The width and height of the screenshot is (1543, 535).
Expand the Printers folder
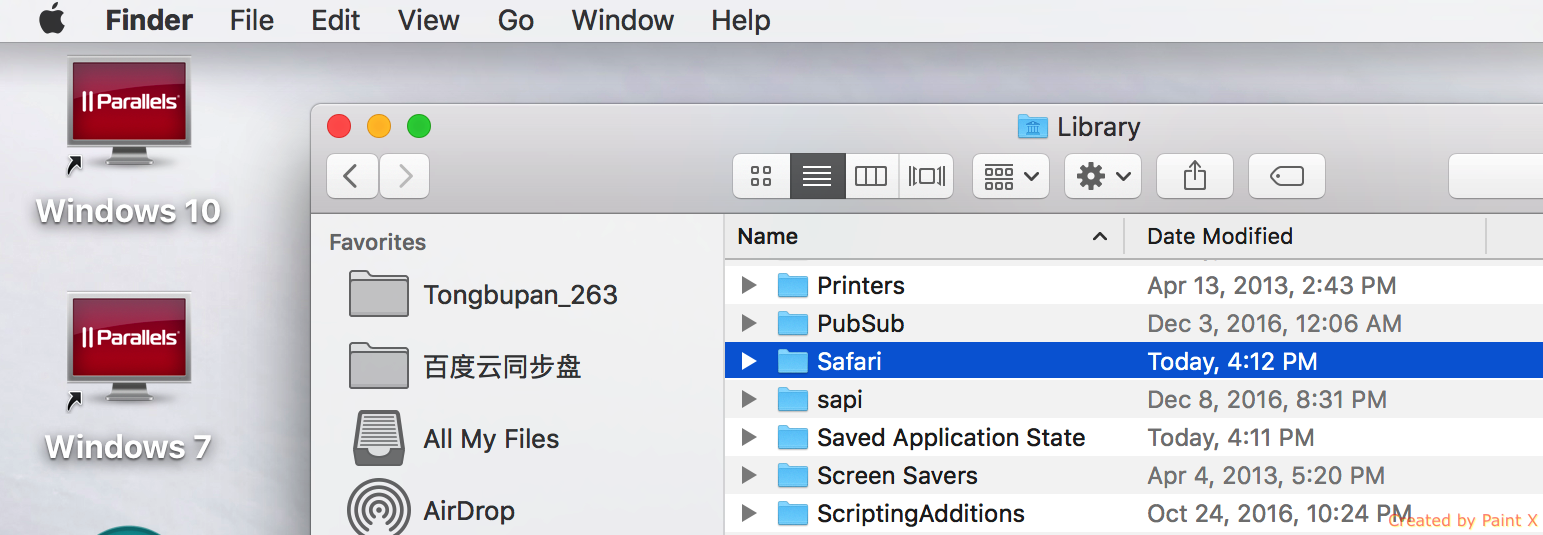tap(748, 286)
